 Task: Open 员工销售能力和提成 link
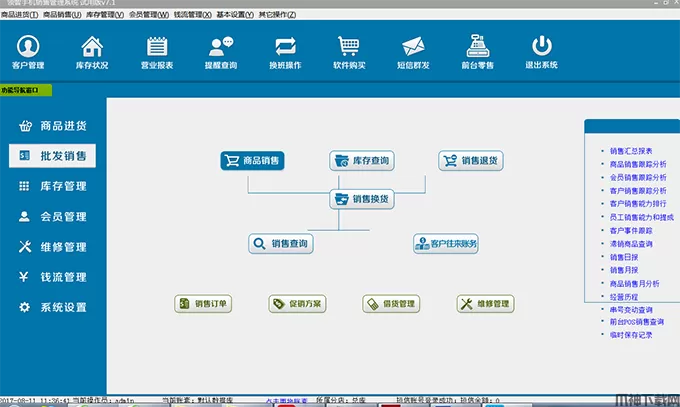(641, 217)
